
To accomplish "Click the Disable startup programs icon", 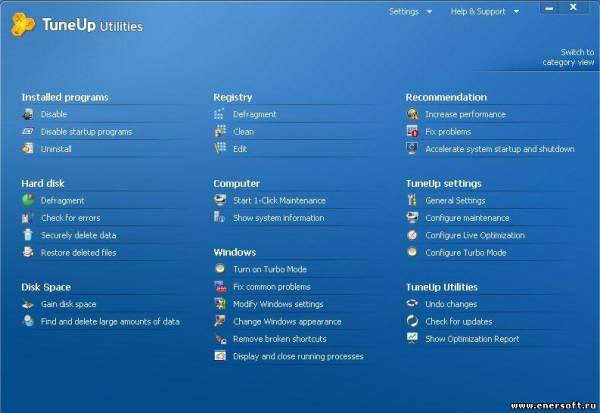I will click(x=28, y=131).
